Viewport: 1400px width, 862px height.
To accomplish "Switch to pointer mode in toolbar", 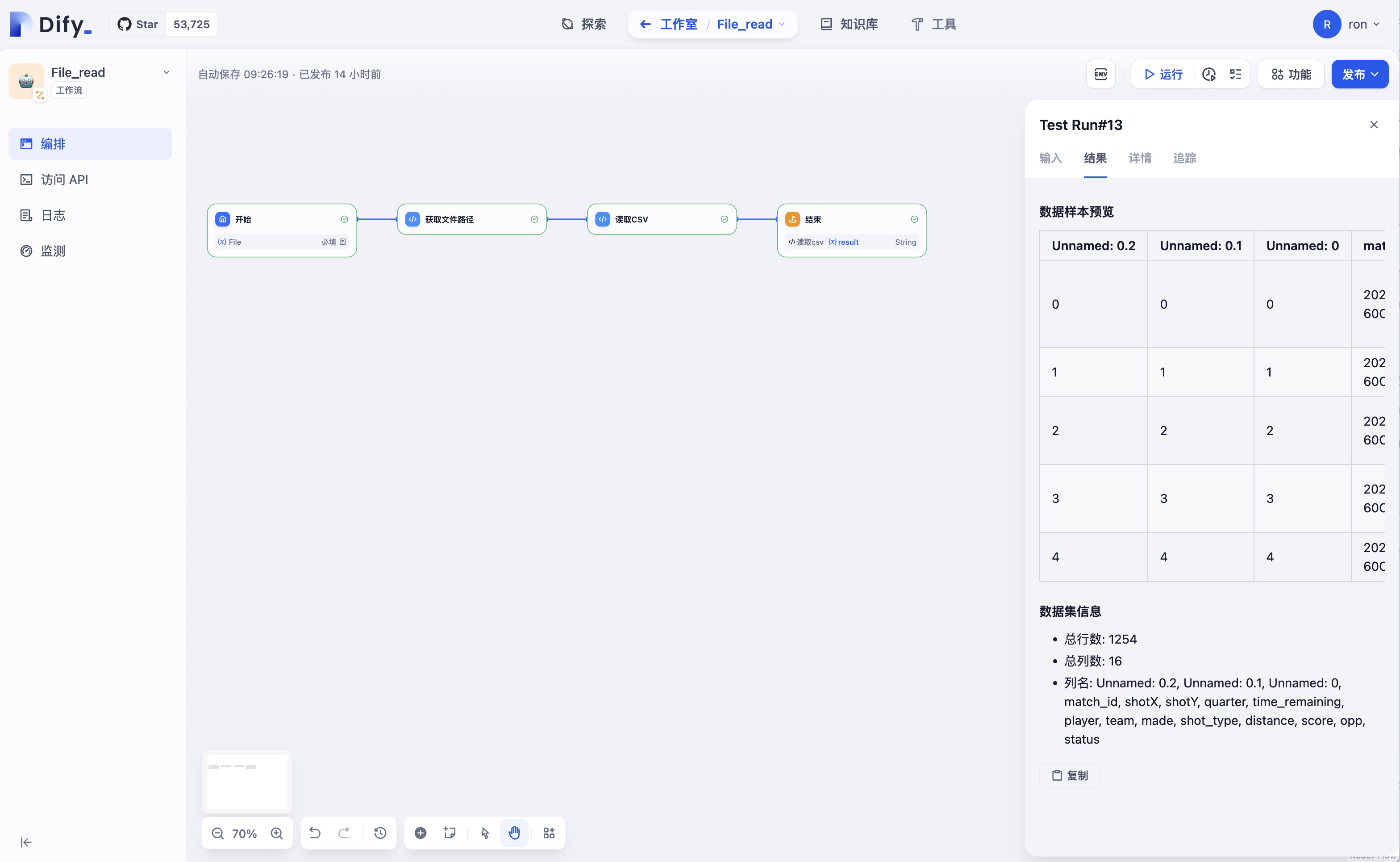I will tap(485, 833).
